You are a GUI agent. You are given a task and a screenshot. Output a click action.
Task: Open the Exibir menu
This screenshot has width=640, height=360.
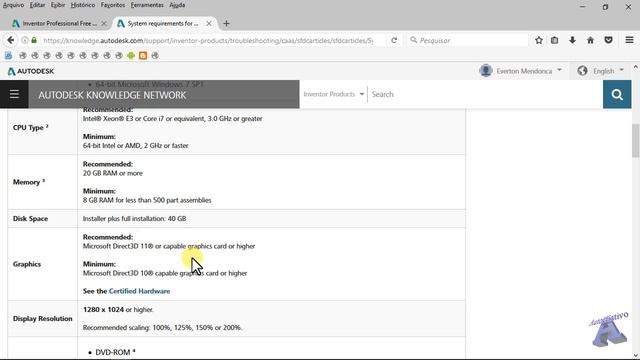[58, 5]
